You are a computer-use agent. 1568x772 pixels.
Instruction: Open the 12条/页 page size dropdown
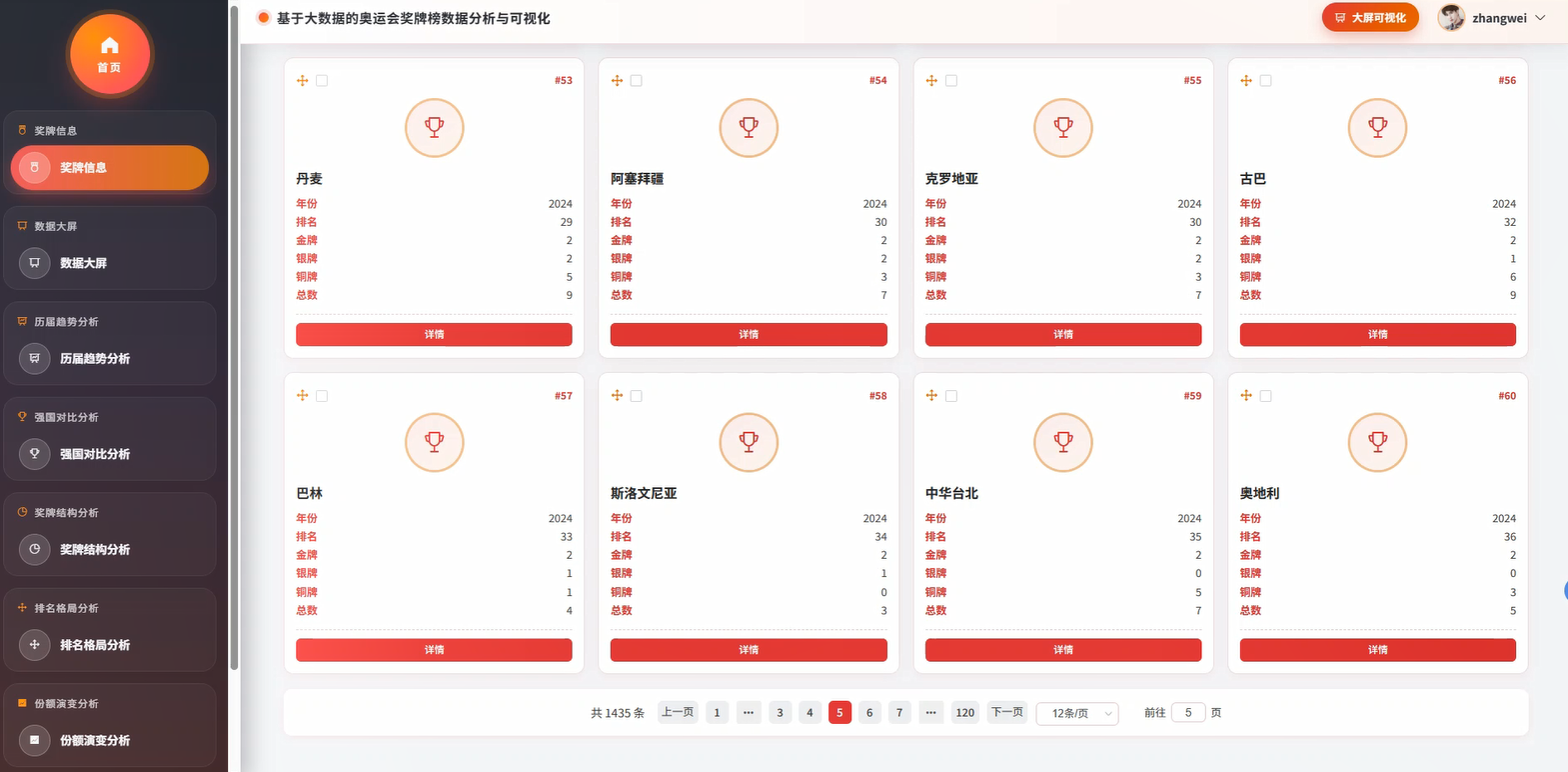(1077, 713)
